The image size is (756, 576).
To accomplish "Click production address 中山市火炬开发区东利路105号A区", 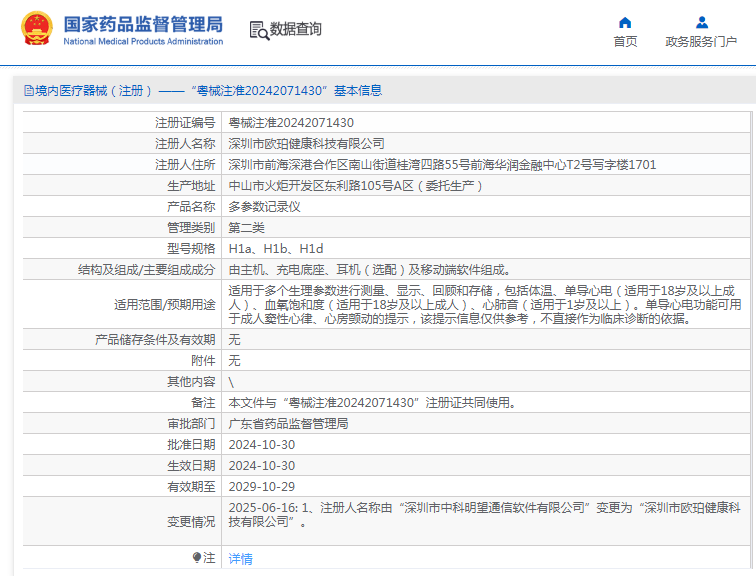I will [x=355, y=186].
